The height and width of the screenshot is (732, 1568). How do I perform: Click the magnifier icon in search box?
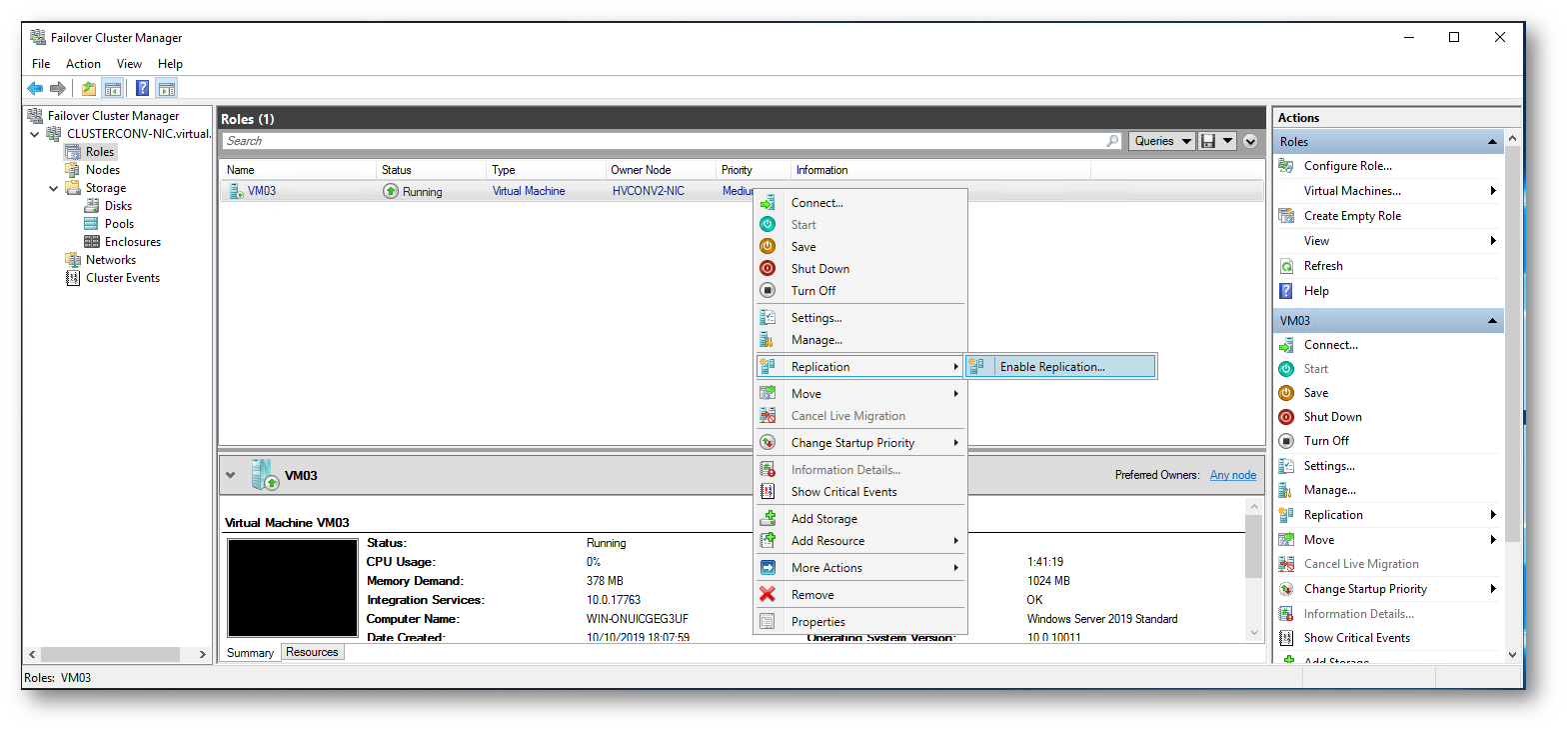coord(1112,141)
